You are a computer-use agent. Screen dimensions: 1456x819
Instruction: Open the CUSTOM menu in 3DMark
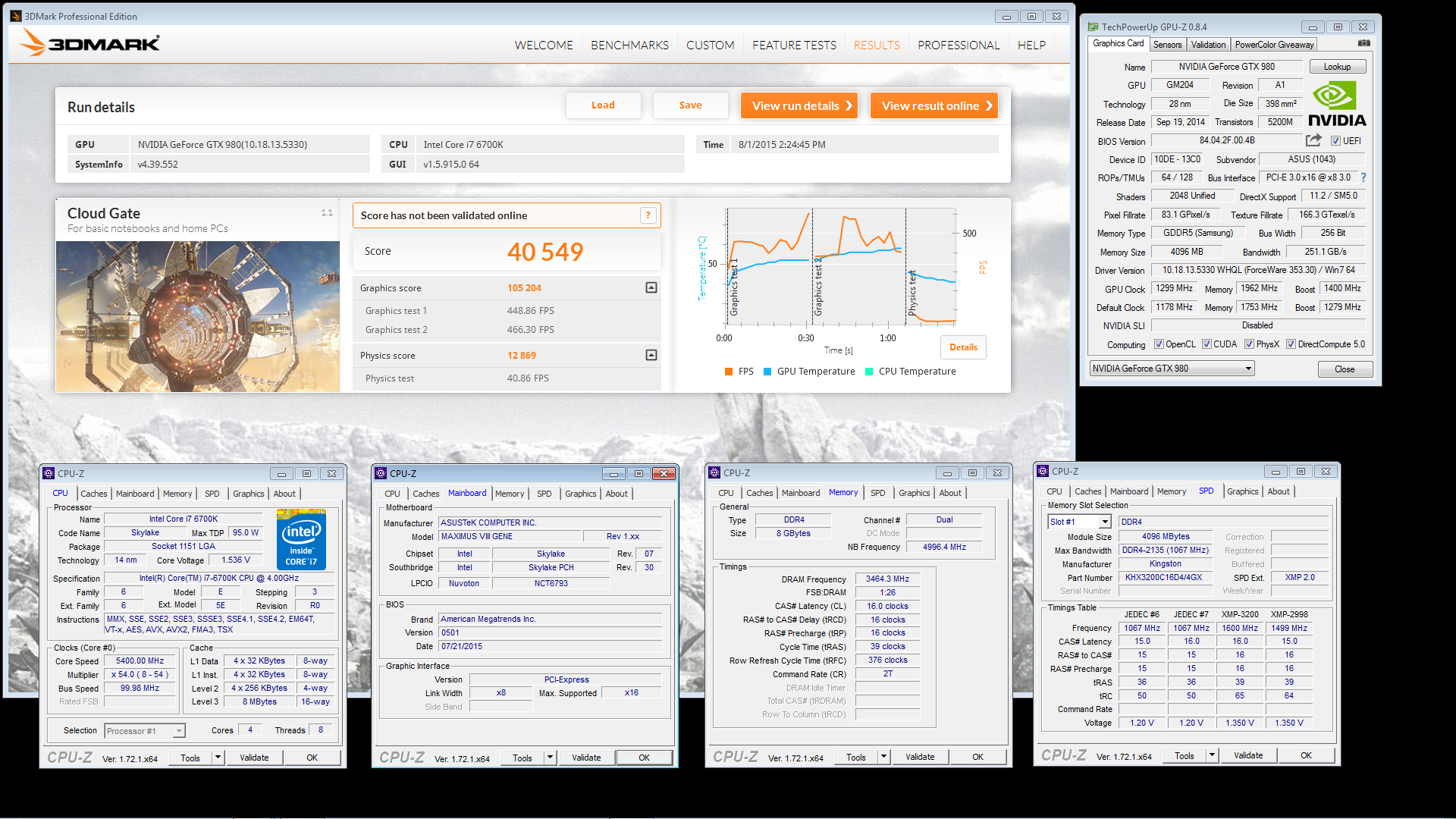[710, 45]
